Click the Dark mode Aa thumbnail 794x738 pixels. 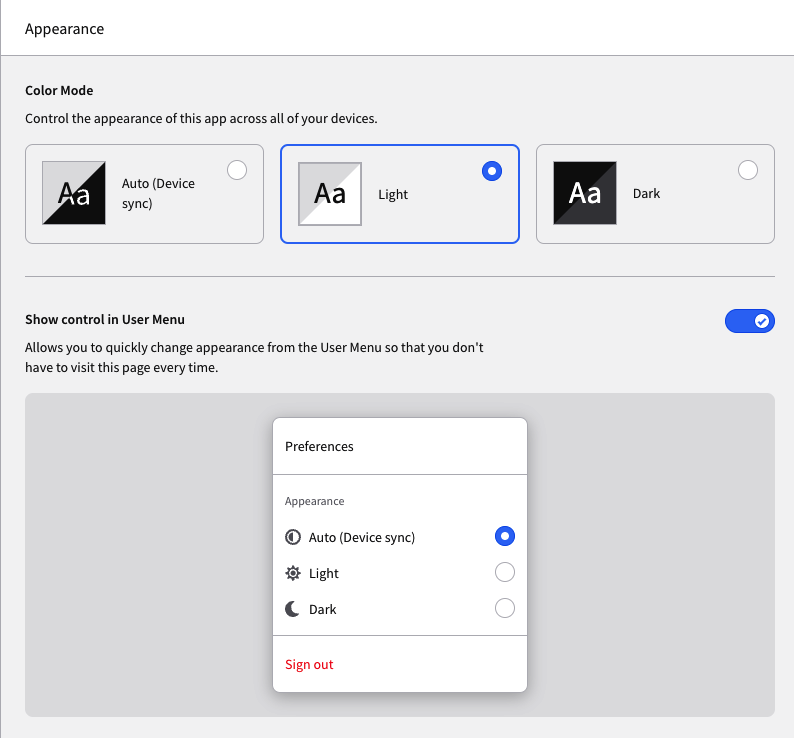pos(585,193)
